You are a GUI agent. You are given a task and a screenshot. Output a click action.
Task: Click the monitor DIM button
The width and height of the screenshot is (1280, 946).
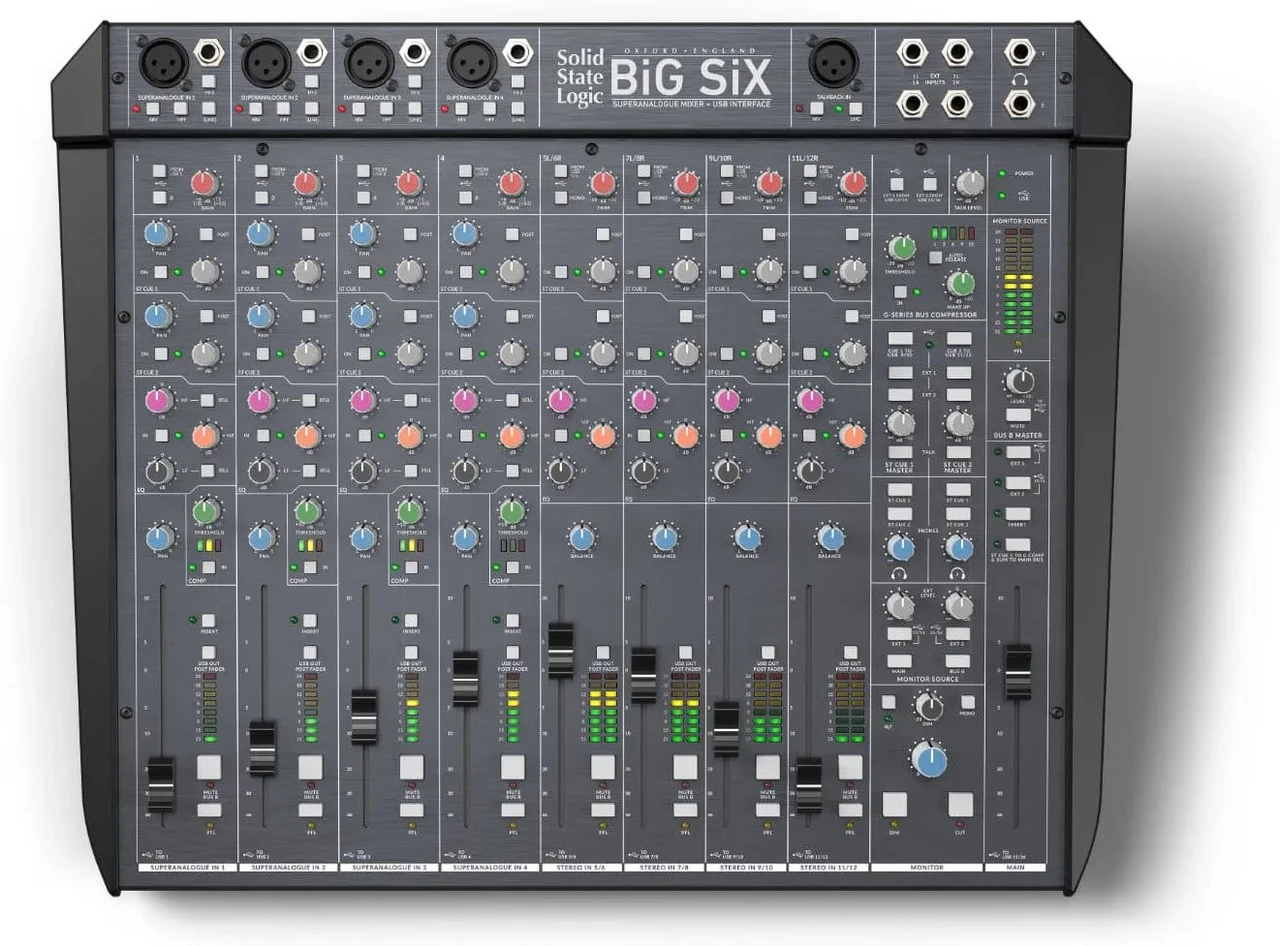coord(895,804)
